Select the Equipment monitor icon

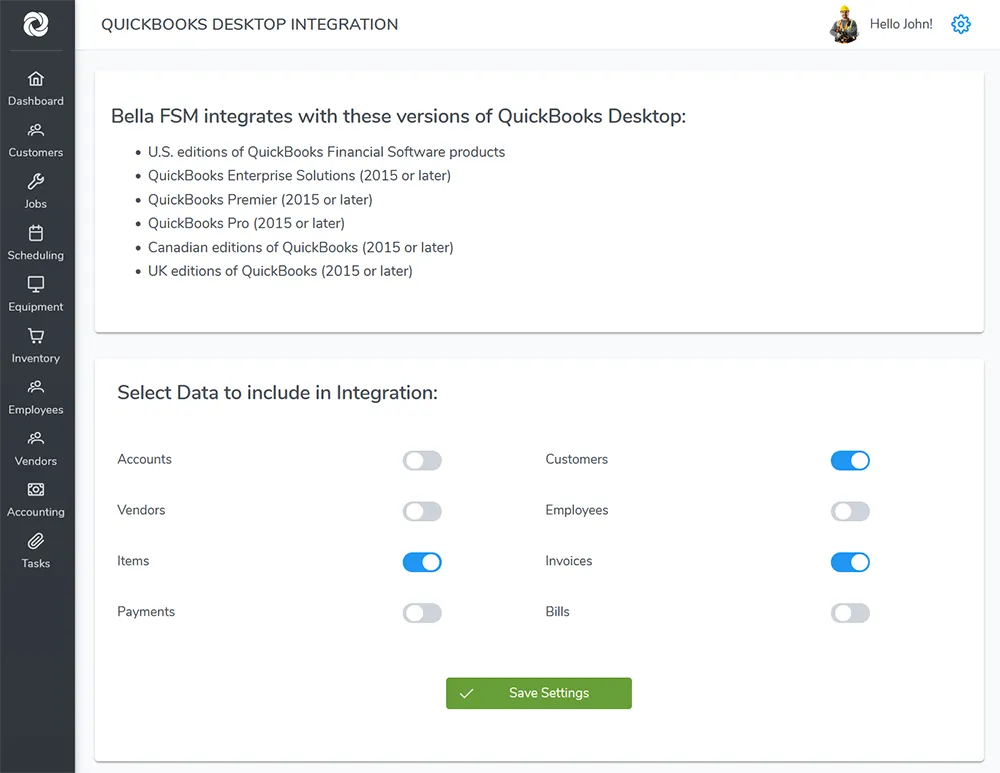(x=36, y=284)
